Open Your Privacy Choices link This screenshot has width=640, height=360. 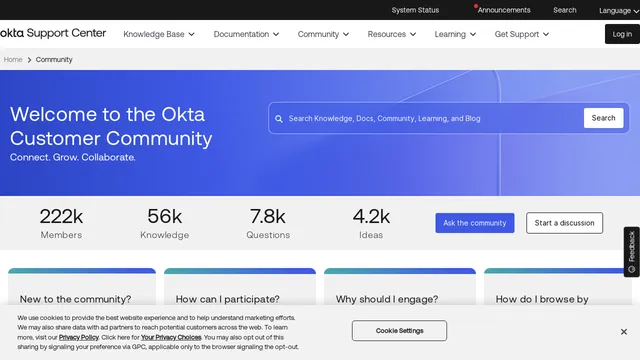pos(171,337)
